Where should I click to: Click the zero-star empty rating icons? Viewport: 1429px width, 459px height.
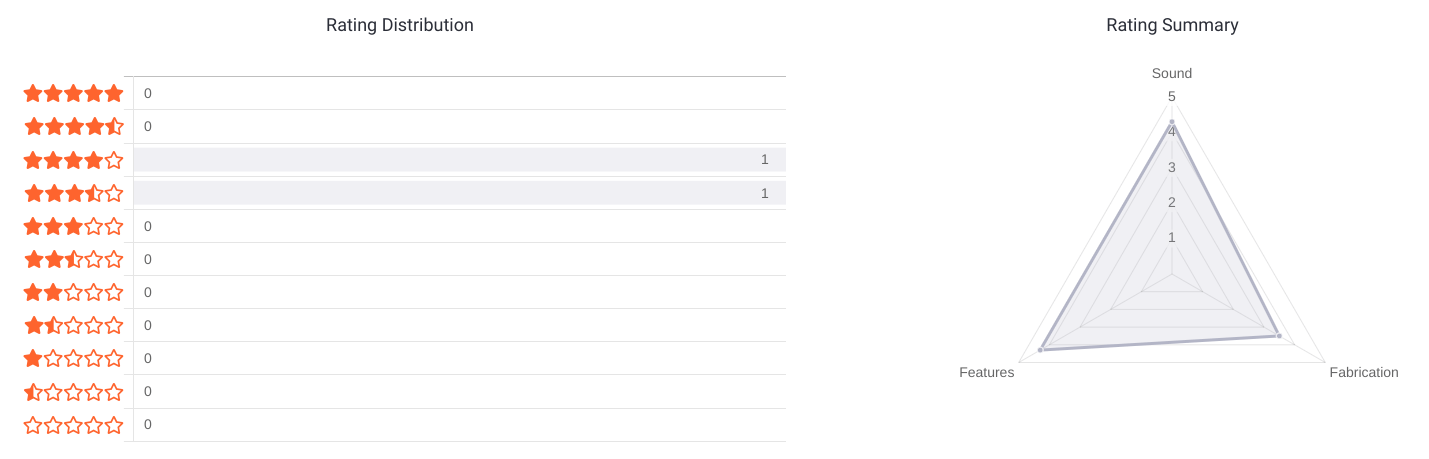click(x=73, y=424)
